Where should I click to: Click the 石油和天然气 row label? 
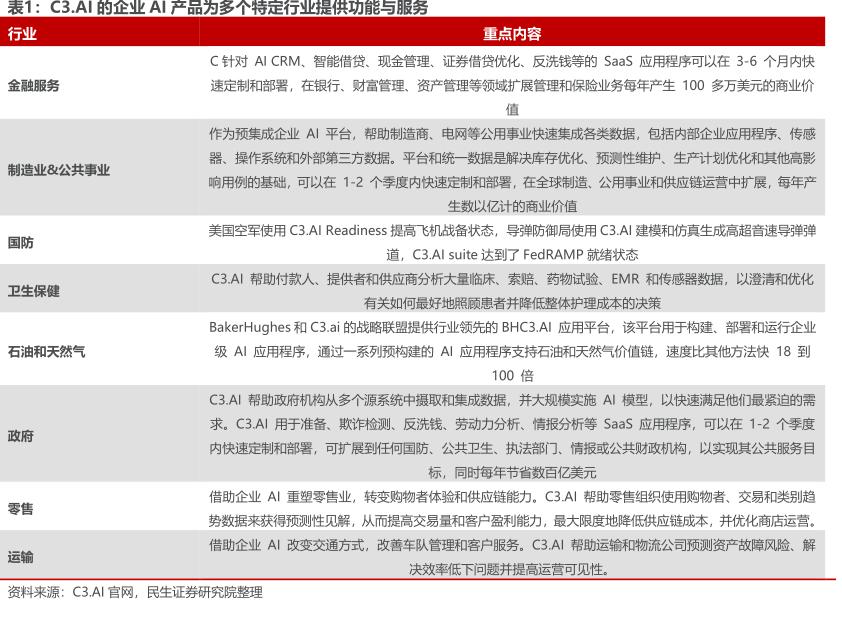click(x=46, y=351)
